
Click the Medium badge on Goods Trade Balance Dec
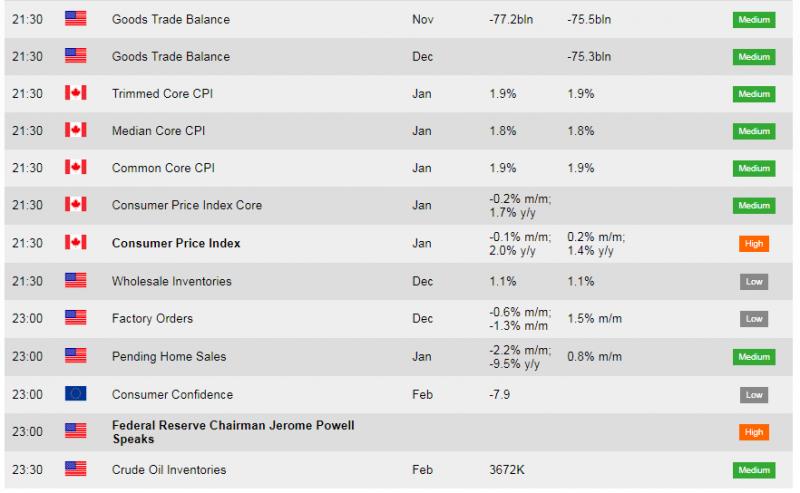(x=754, y=57)
